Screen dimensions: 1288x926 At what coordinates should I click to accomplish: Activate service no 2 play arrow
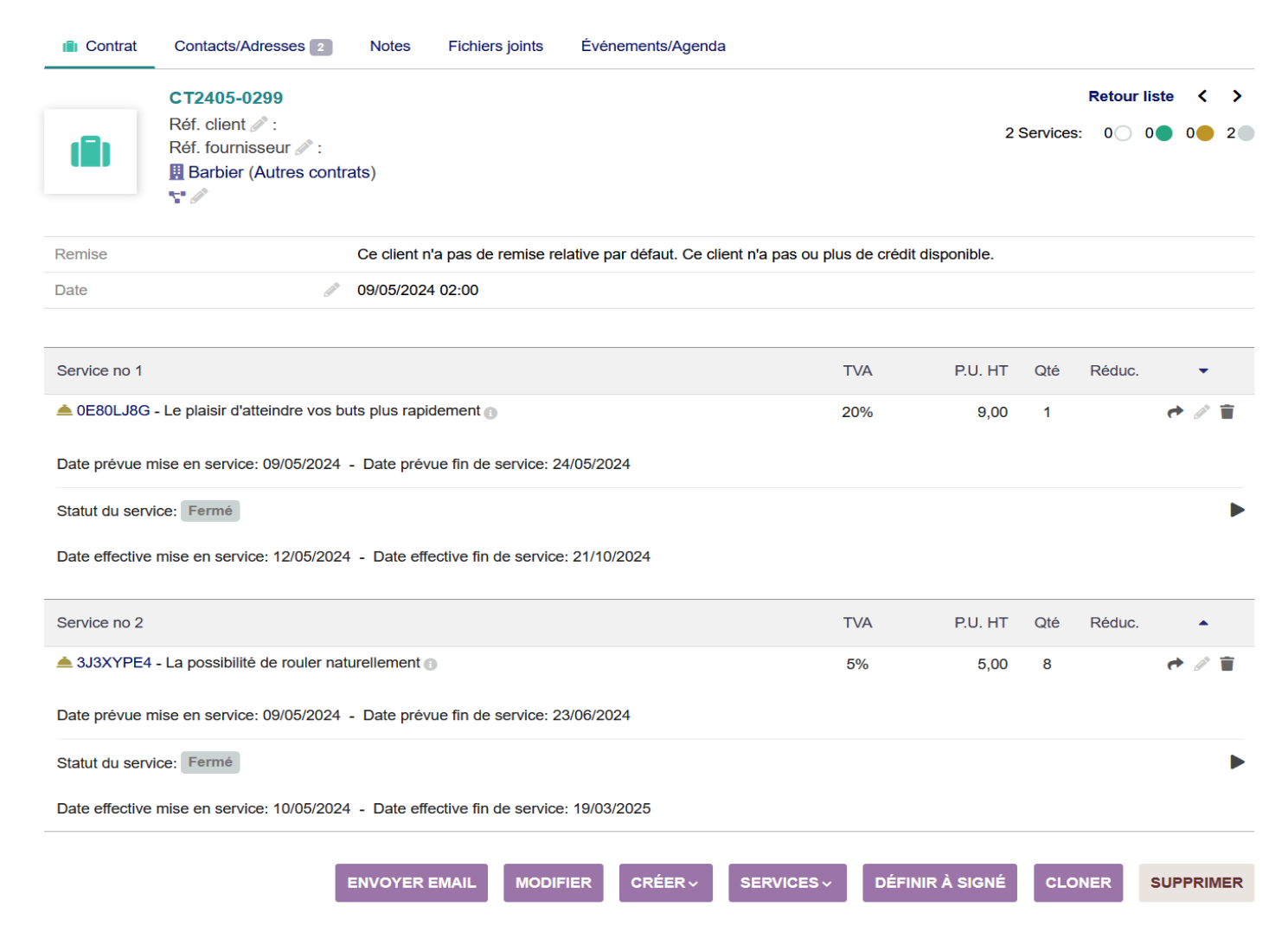[x=1238, y=762]
